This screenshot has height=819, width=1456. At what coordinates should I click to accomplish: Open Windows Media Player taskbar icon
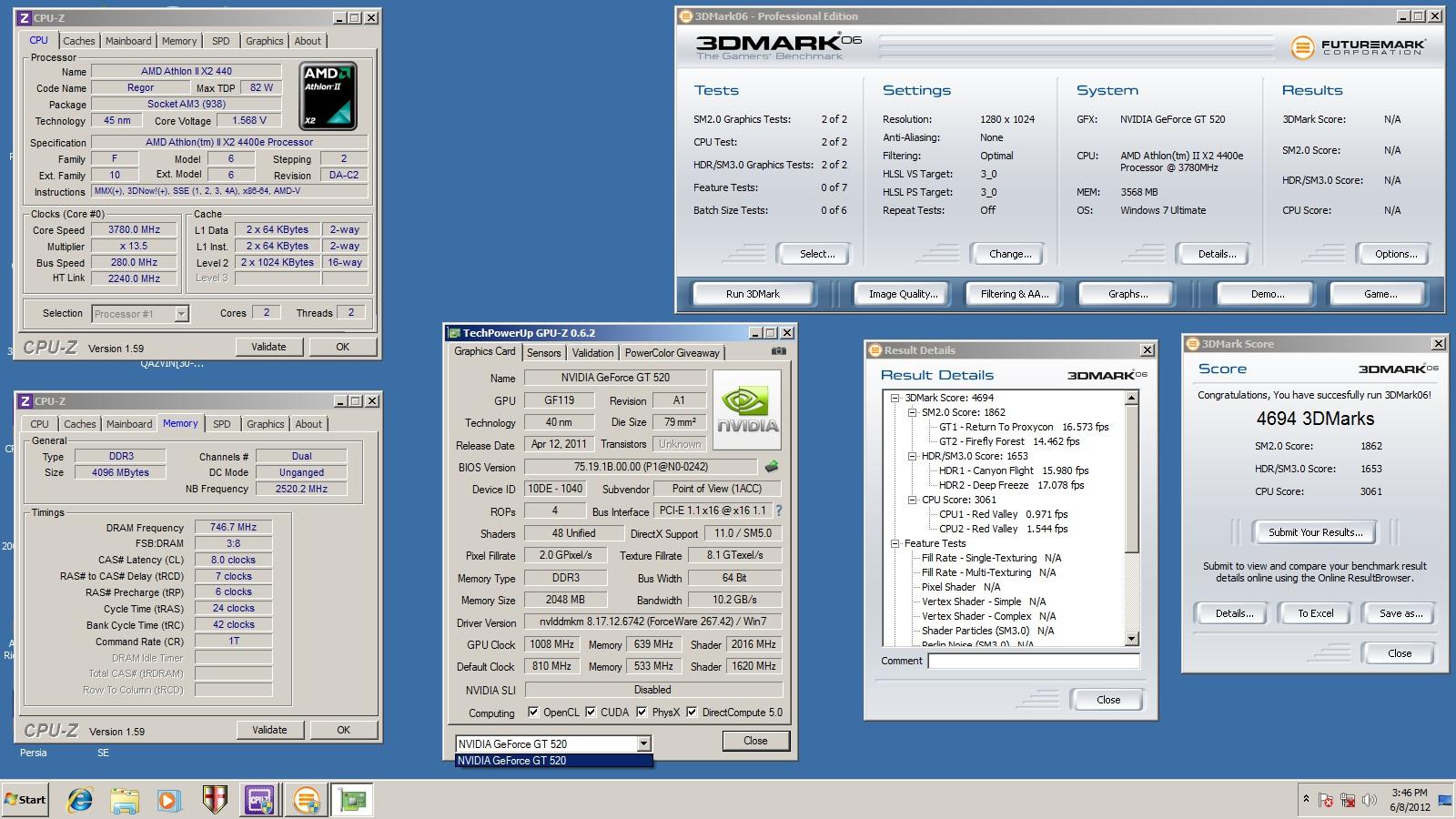[x=169, y=800]
